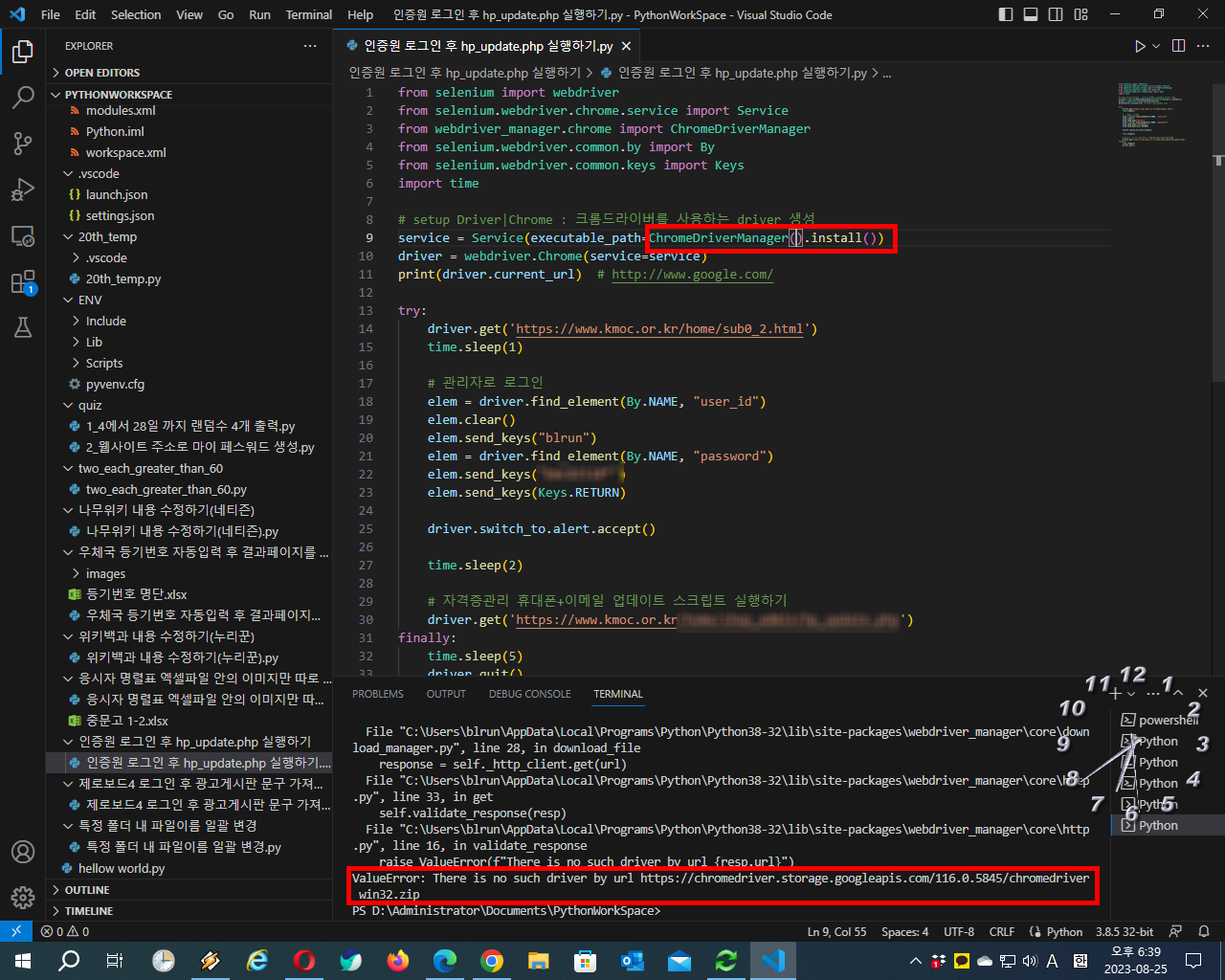
Task: Collapse the 20th_temp folder
Action: click(107, 236)
